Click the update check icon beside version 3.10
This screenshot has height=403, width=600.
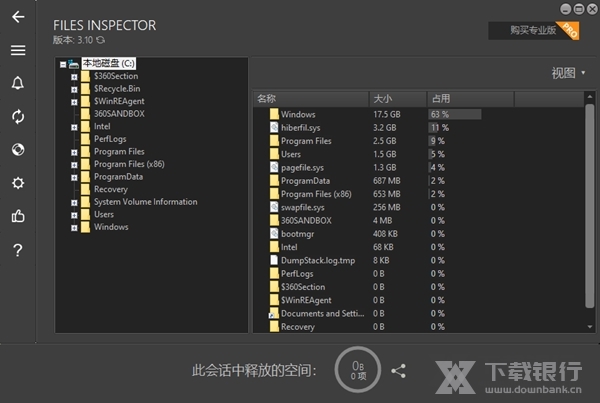[x=101, y=40]
